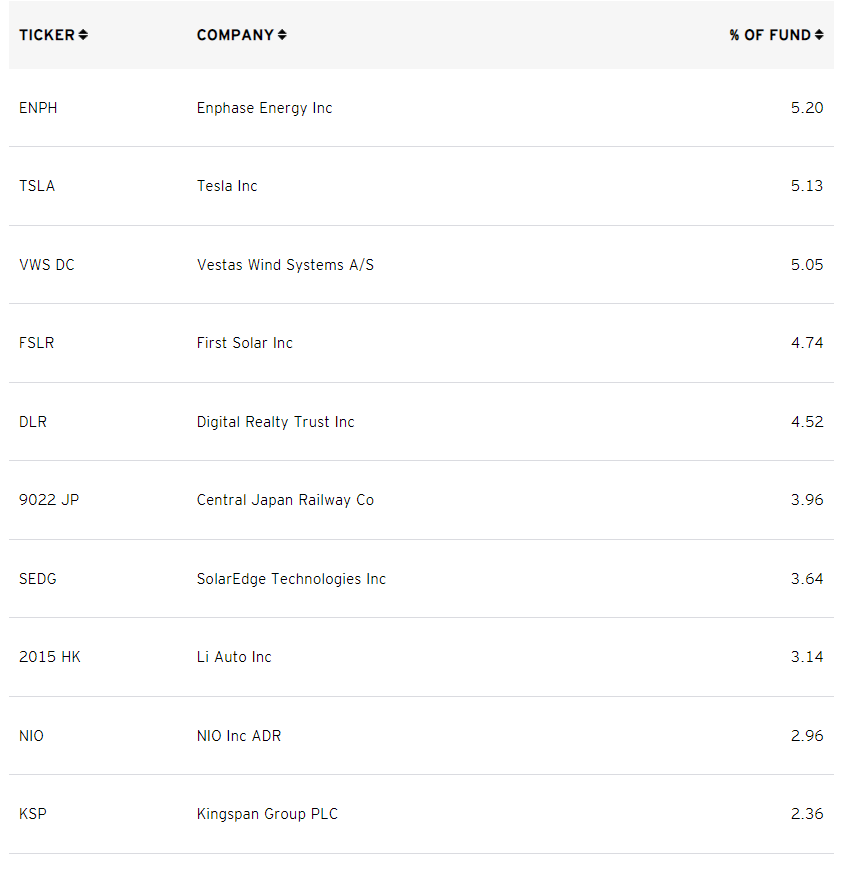
Task: Select the TICKER column header label
Action: 47,35
